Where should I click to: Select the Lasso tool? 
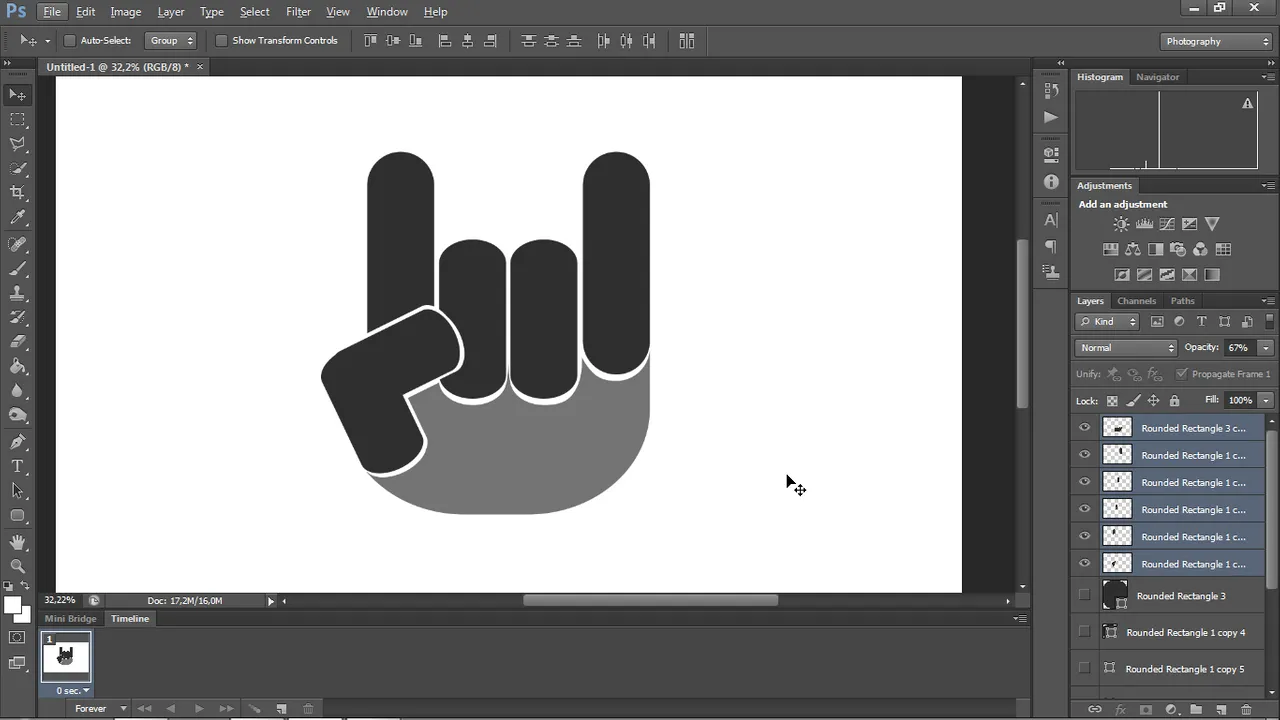click(x=17, y=144)
